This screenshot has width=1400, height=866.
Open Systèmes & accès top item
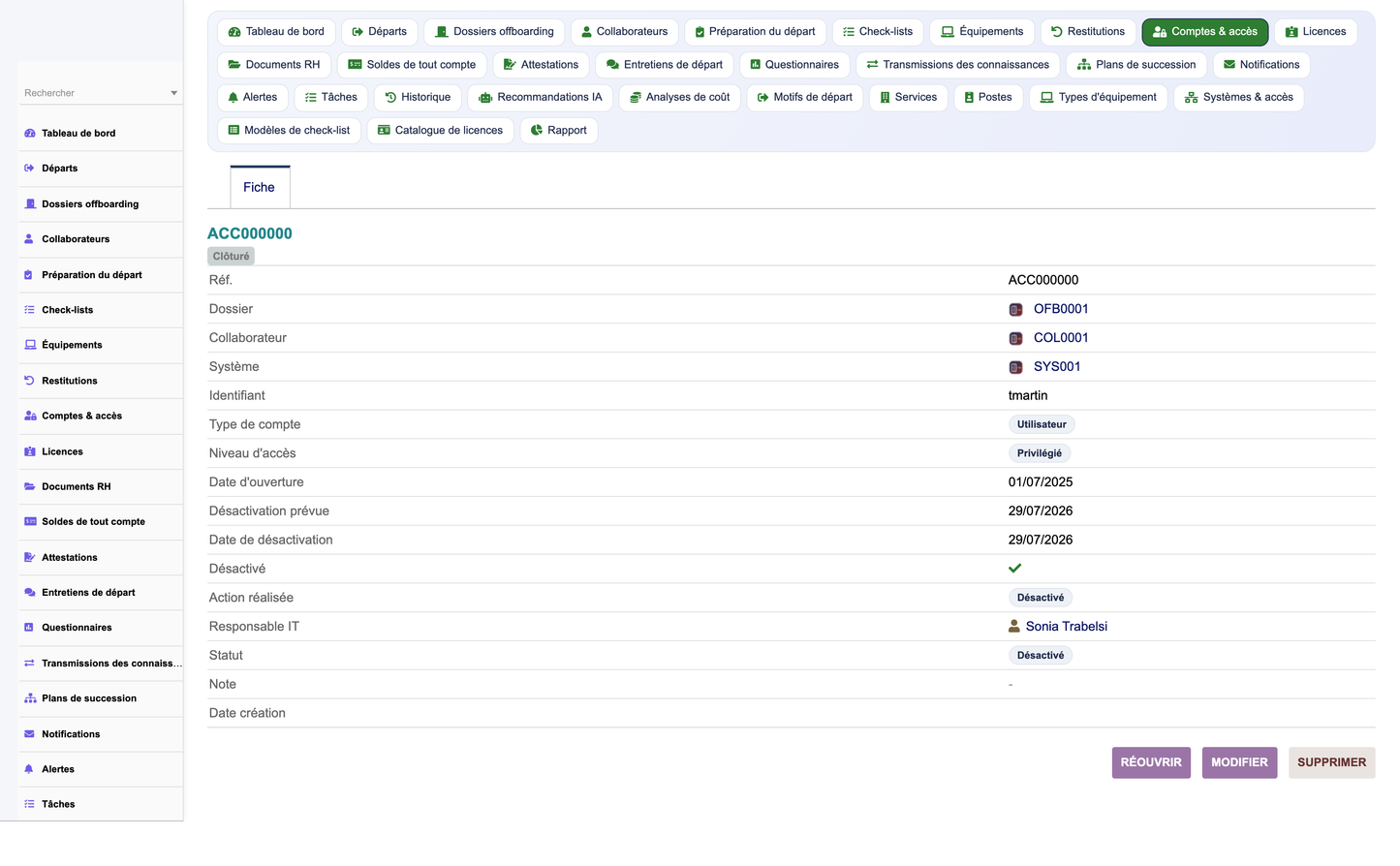coord(1239,98)
